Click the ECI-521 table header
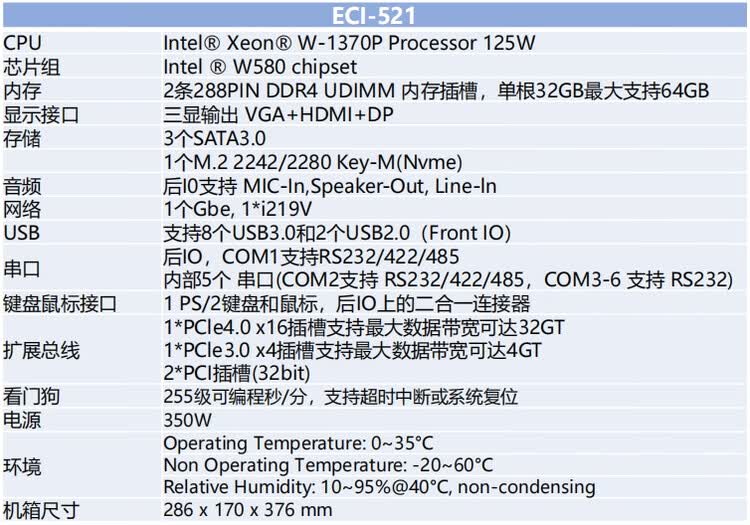Image resolution: width=750 pixels, height=525 pixels. pos(373,16)
